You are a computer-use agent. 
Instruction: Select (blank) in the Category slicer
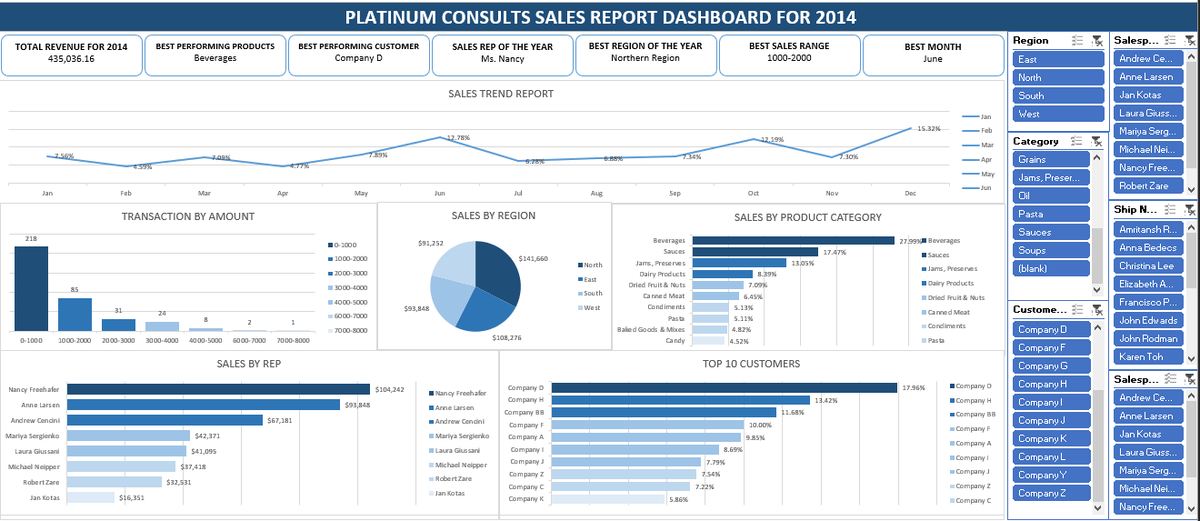1051,269
